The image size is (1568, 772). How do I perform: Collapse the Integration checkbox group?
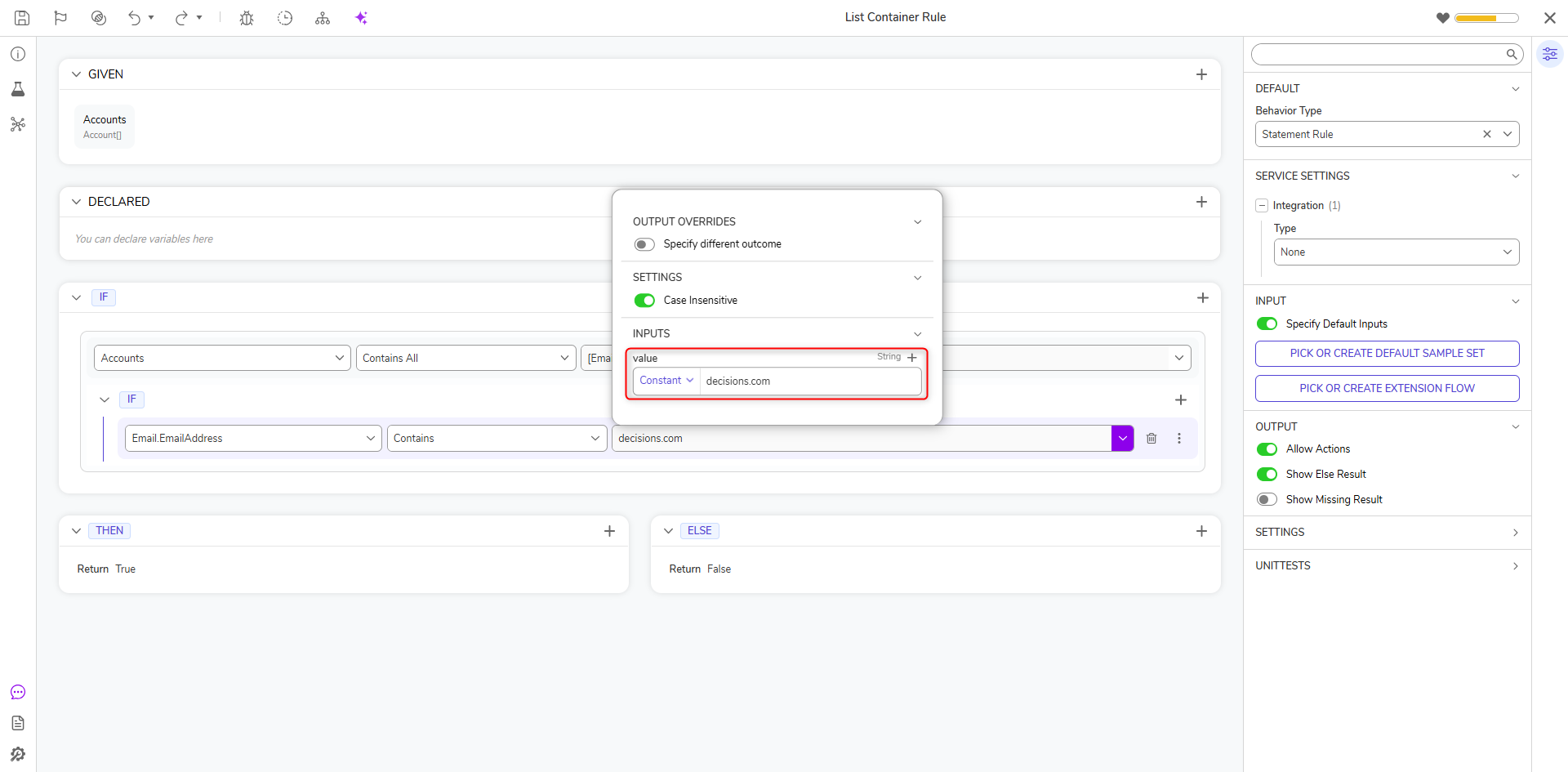pyautogui.click(x=1262, y=206)
